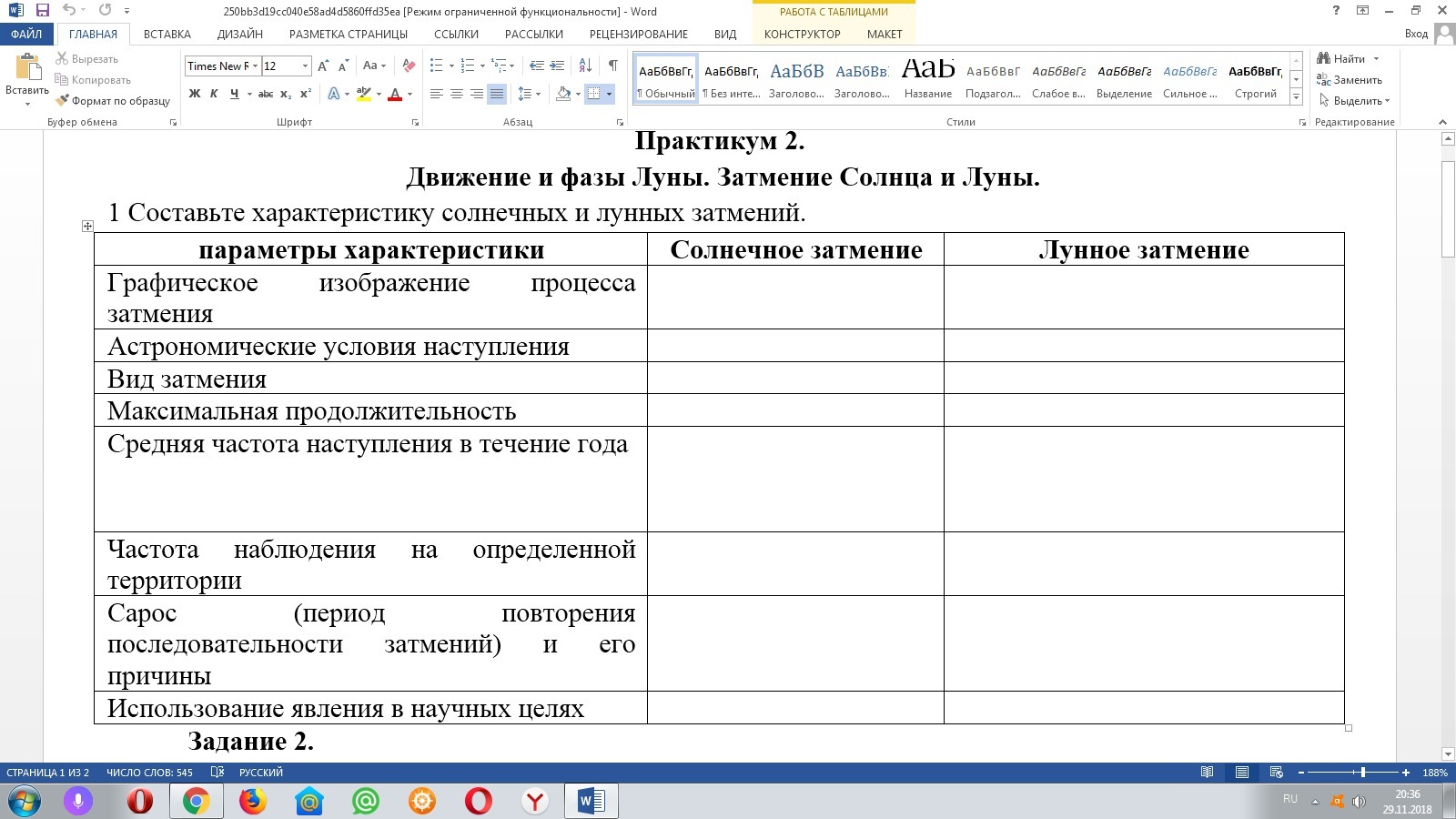Open the ВСТАВКА ribbon tab
This screenshot has width=1456, height=819.
167,34
